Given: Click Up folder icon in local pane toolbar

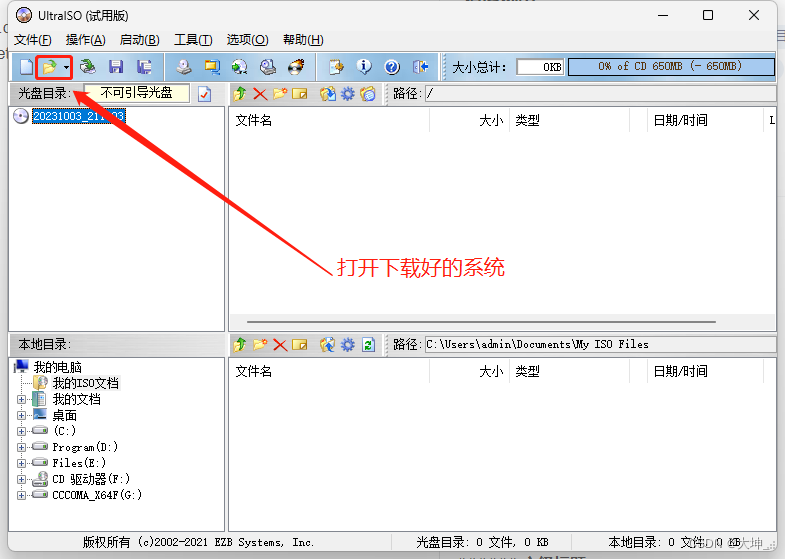Looking at the screenshot, I should tap(240, 344).
